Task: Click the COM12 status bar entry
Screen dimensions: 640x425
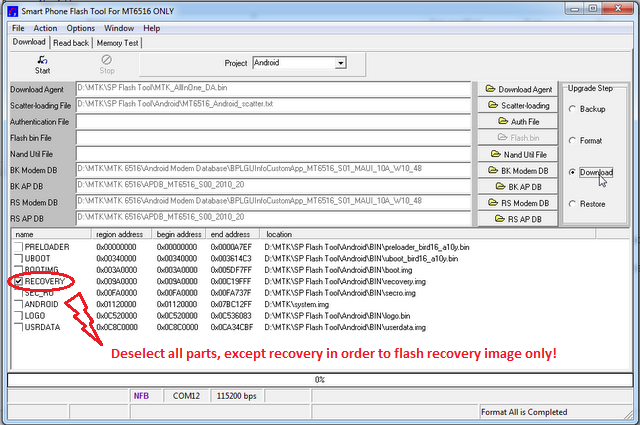Action: [x=186, y=396]
